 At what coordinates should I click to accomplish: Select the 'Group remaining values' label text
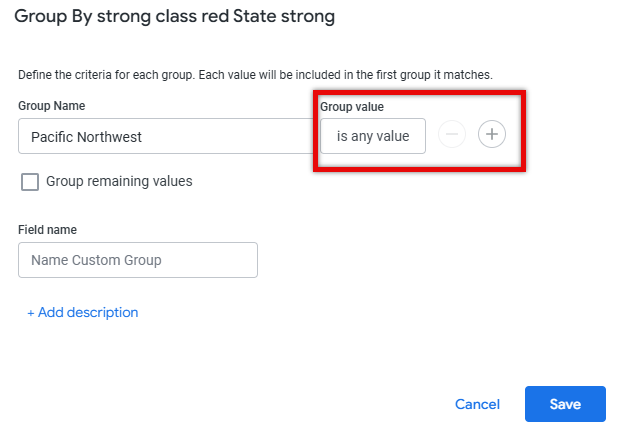pos(119,181)
